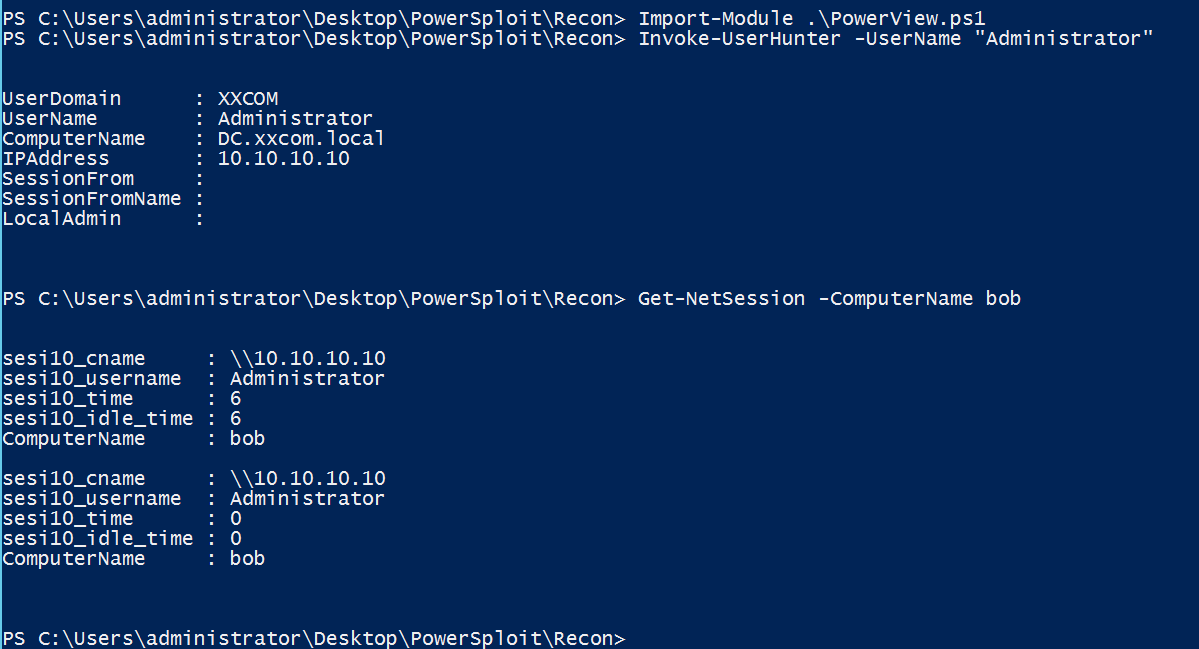Click the second session's sesi10_cname value
Image resolution: width=1199 pixels, height=649 pixels.
308,478
